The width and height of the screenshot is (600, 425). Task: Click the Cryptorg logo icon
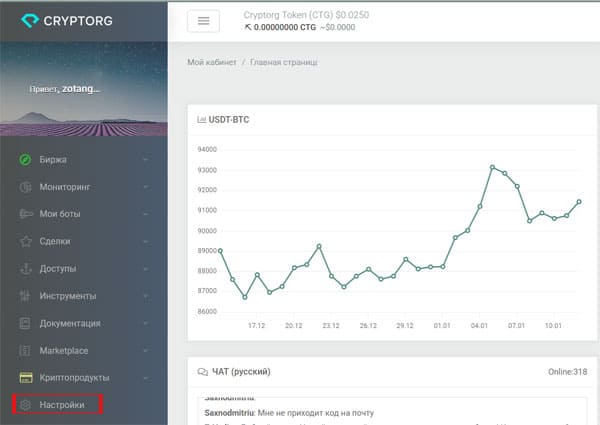pos(32,20)
